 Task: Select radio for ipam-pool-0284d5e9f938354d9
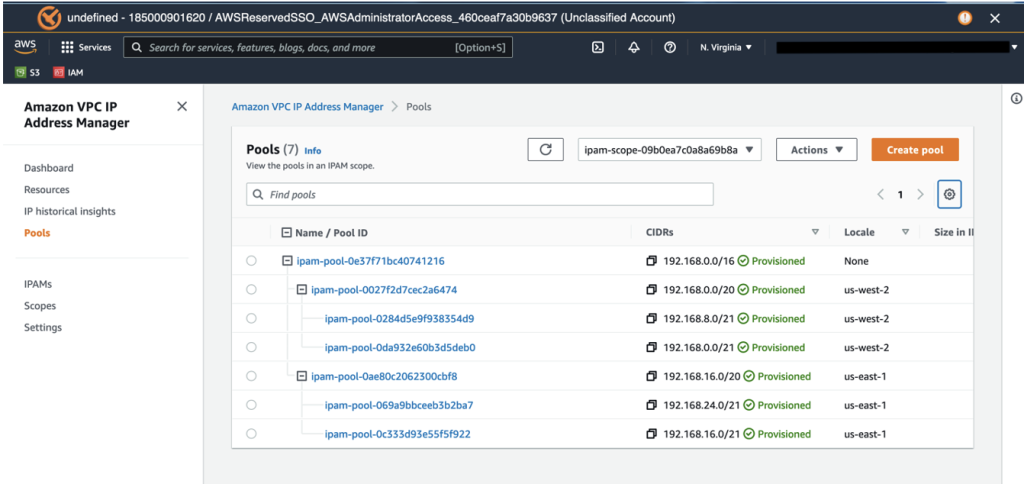click(x=251, y=318)
